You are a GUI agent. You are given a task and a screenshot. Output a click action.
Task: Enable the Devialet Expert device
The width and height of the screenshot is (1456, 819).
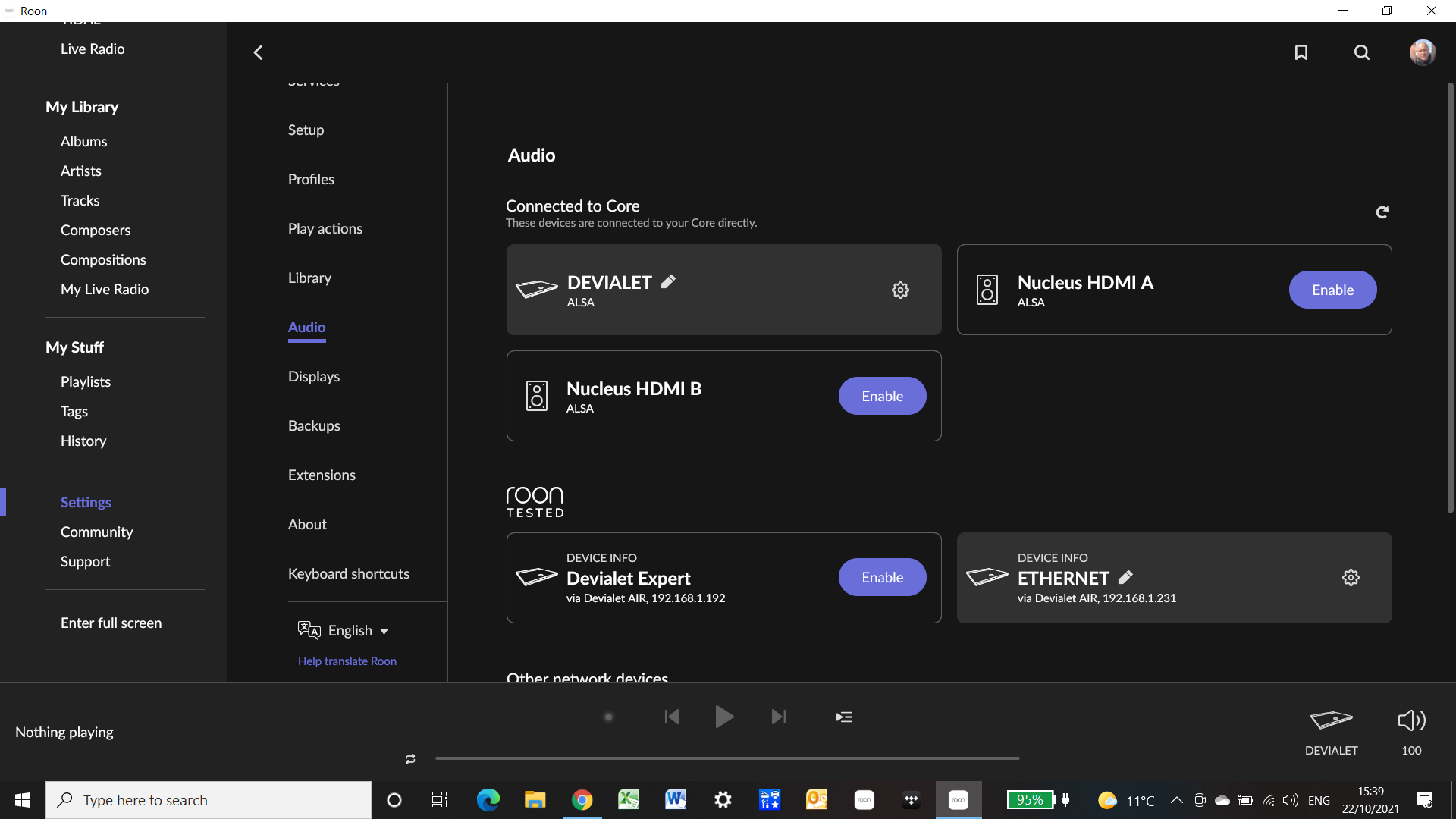882,577
